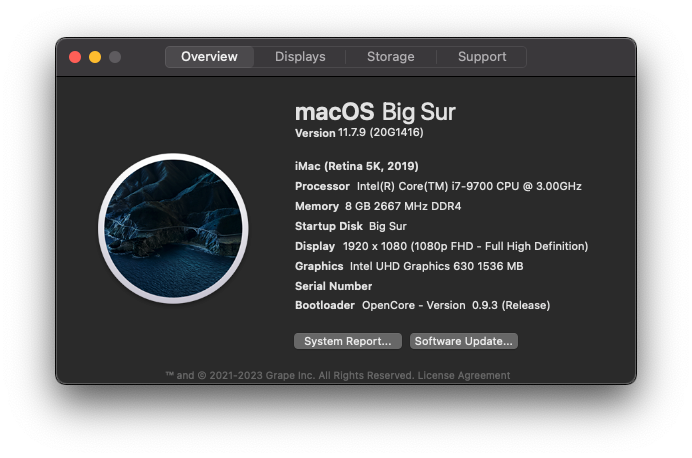The image size is (692, 458).
Task: Select the Overview tab
Action: (209, 57)
